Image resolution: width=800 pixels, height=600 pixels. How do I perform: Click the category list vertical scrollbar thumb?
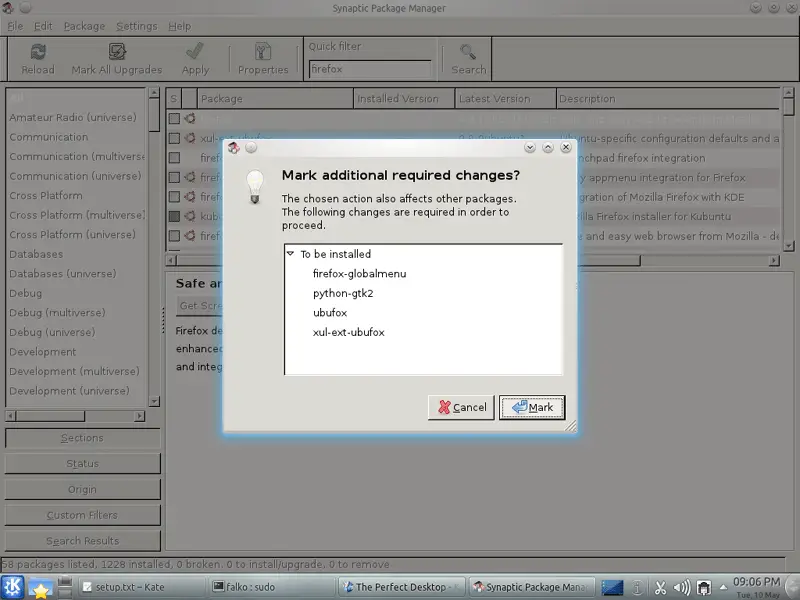pyautogui.click(x=154, y=115)
